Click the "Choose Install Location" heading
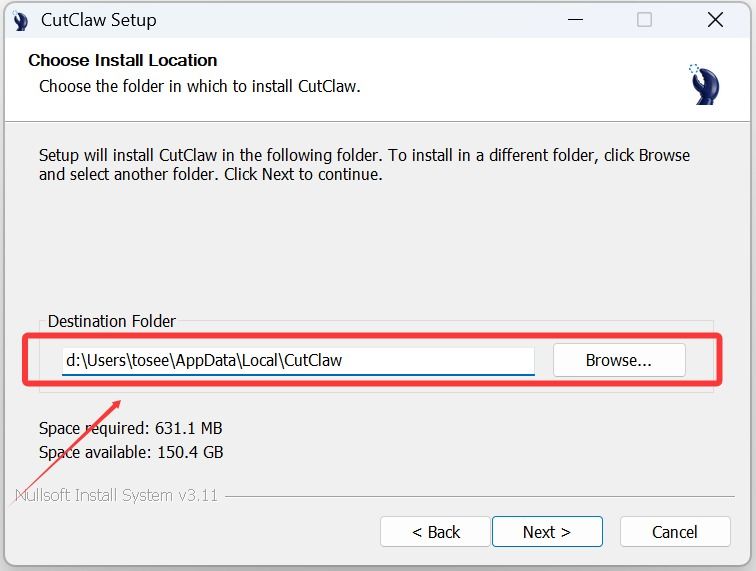 click(x=123, y=61)
